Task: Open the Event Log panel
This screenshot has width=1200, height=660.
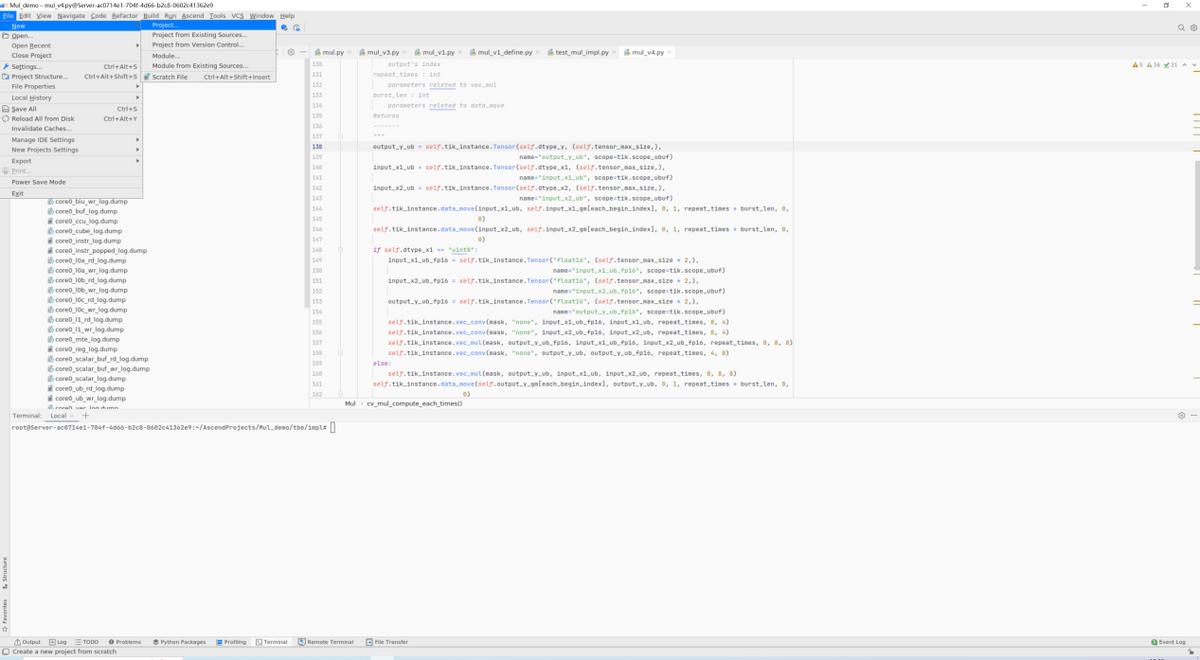Action: (x=1169, y=642)
